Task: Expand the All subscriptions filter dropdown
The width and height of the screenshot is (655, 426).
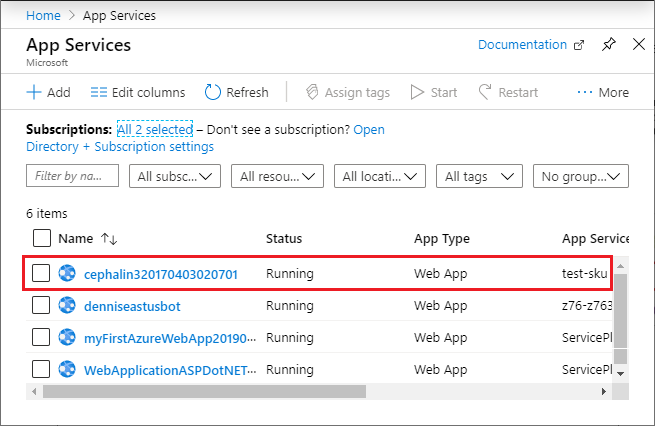Action: click(175, 176)
